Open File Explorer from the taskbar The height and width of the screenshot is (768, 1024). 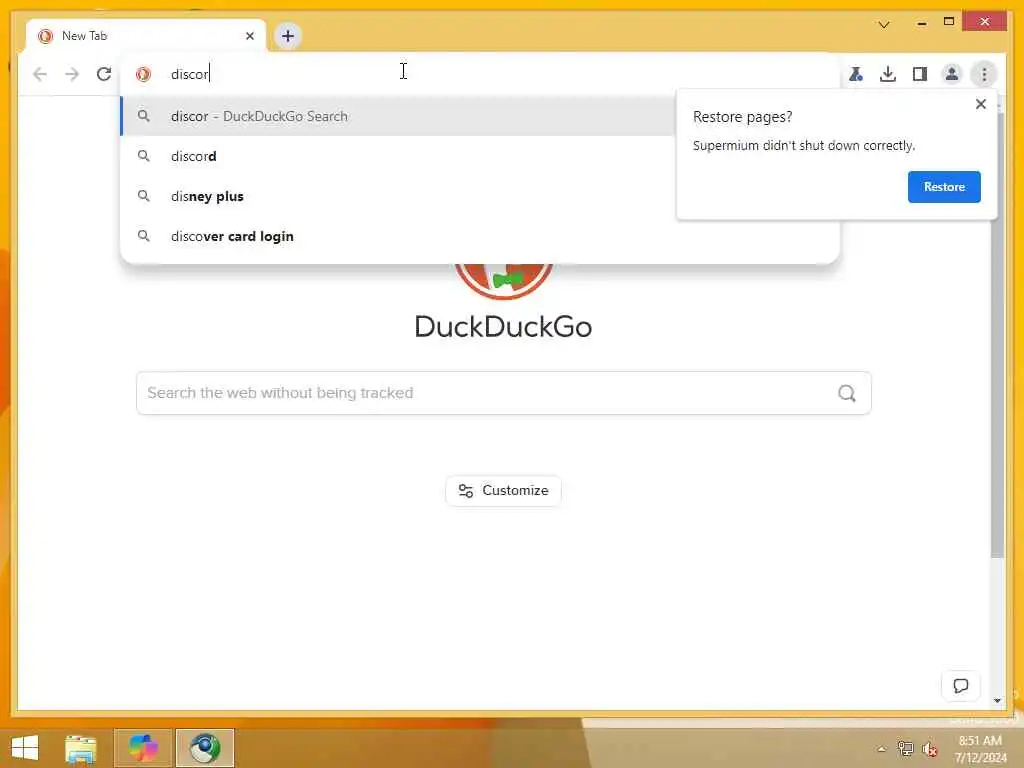tap(81, 748)
